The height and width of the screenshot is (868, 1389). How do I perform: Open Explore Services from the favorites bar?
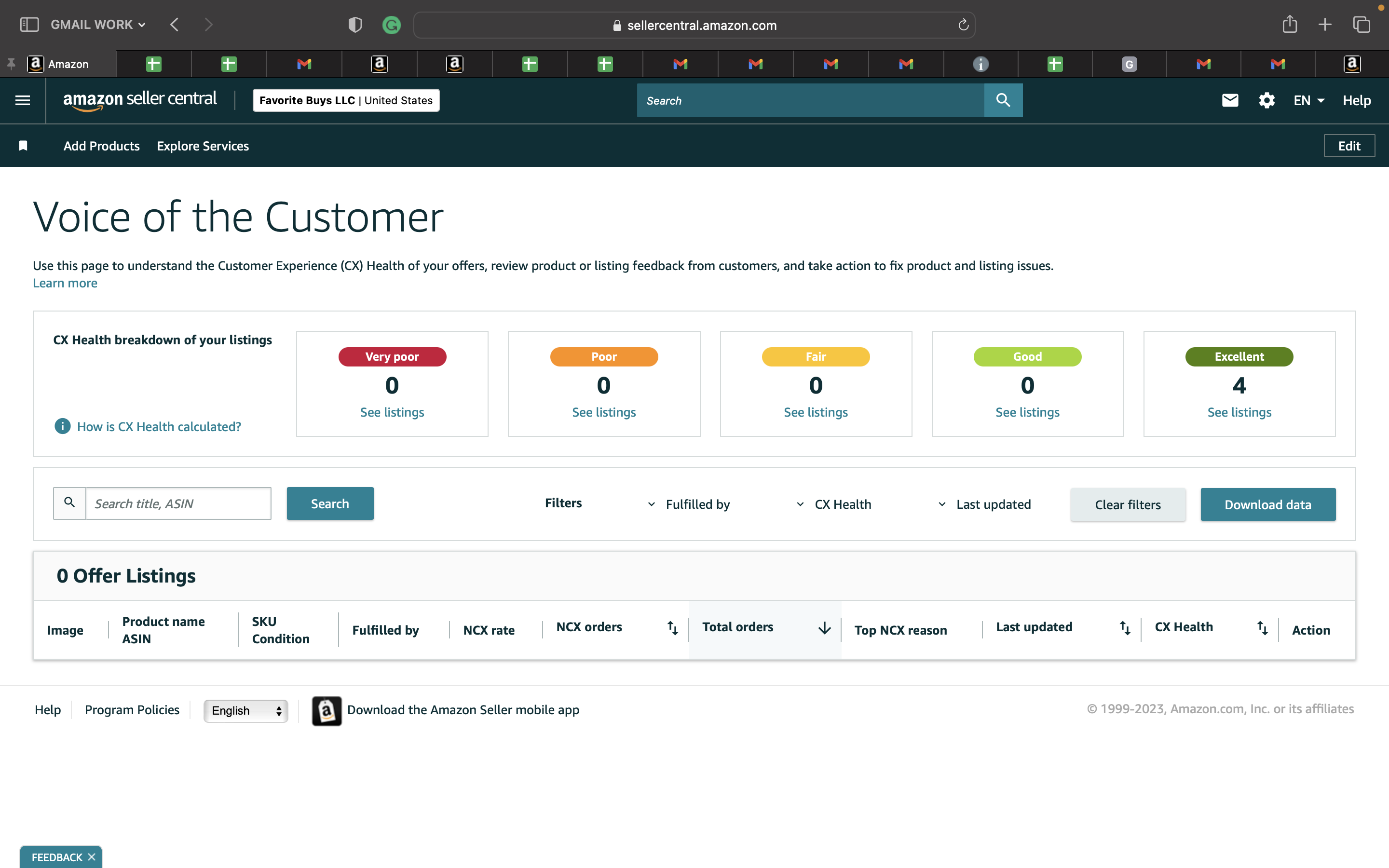(203, 146)
